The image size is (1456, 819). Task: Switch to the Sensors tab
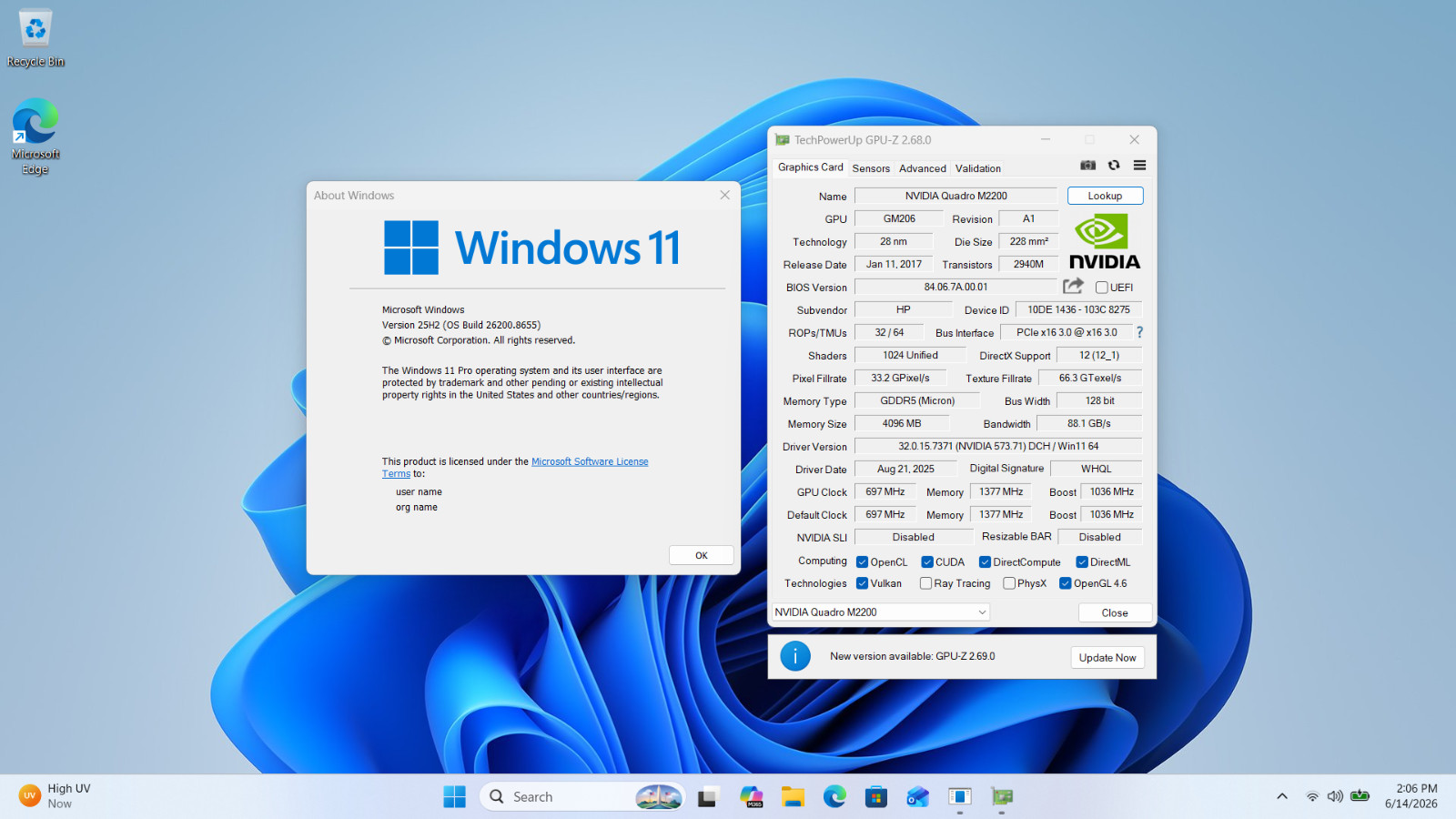(871, 168)
